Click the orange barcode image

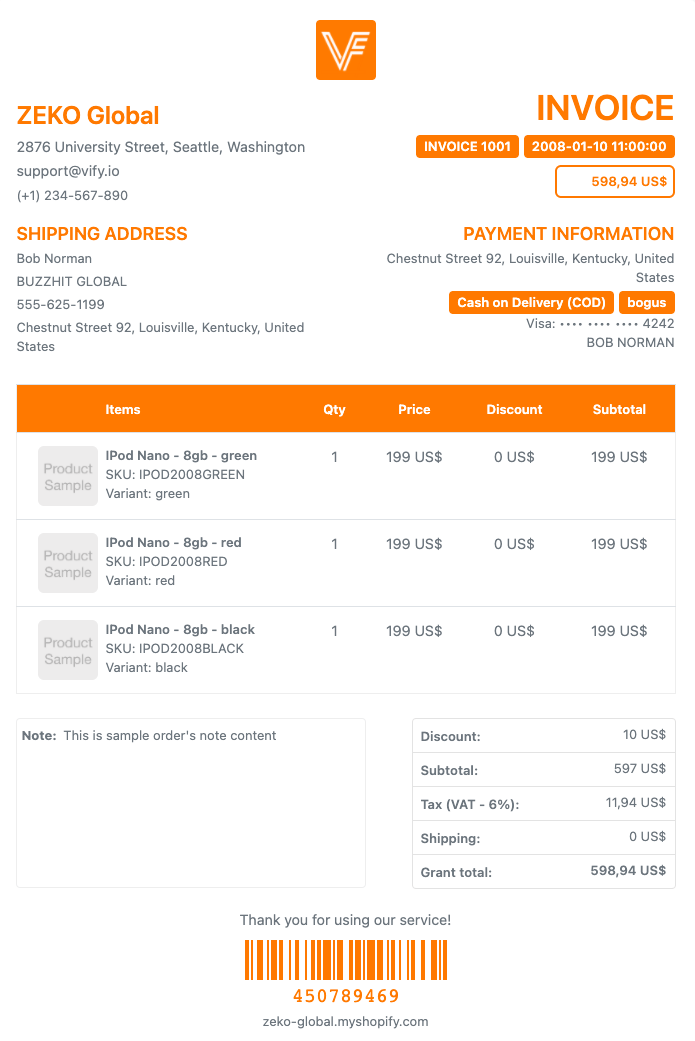click(346, 960)
